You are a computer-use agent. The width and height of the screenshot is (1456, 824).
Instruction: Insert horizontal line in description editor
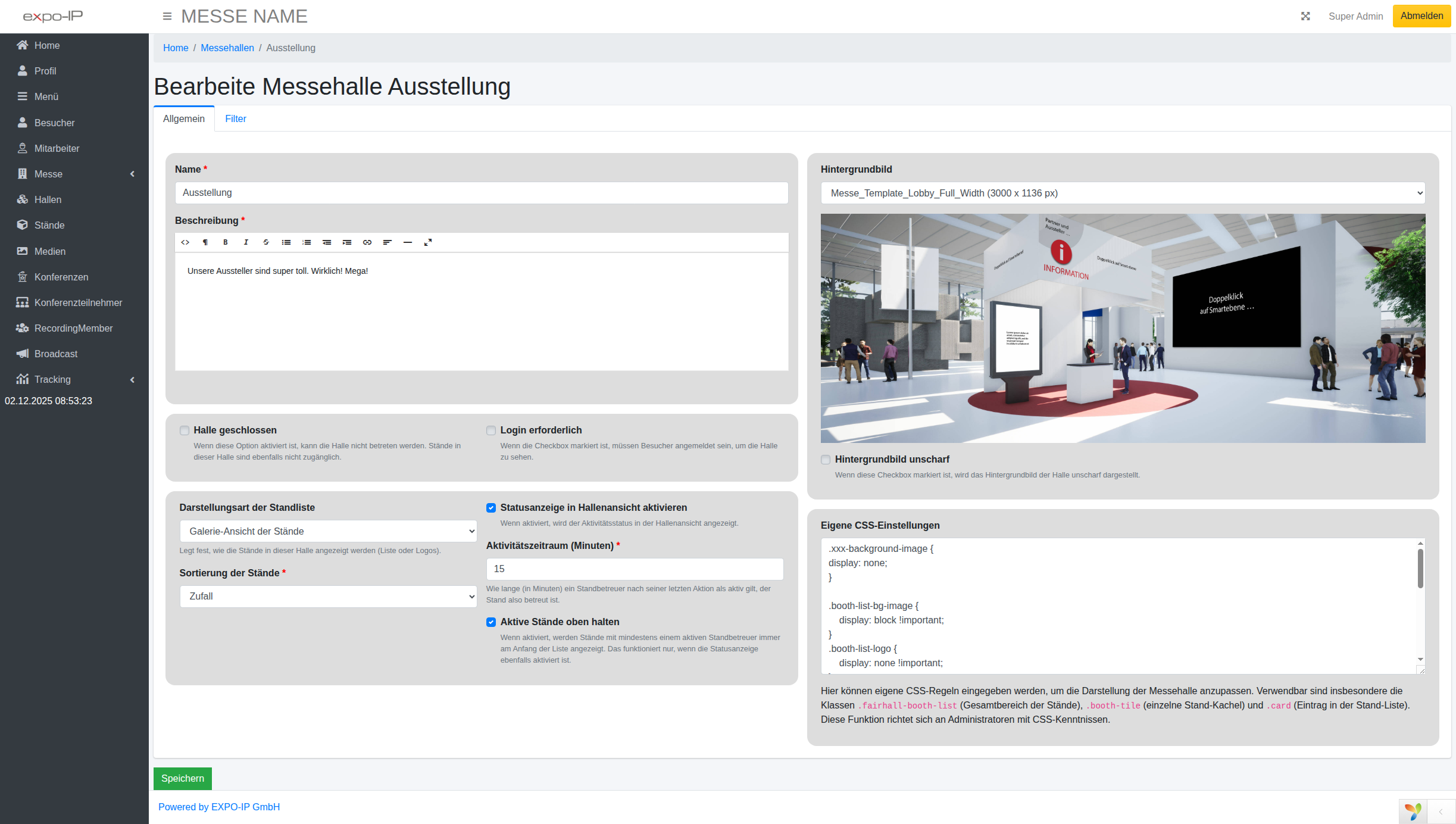point(408,242)
